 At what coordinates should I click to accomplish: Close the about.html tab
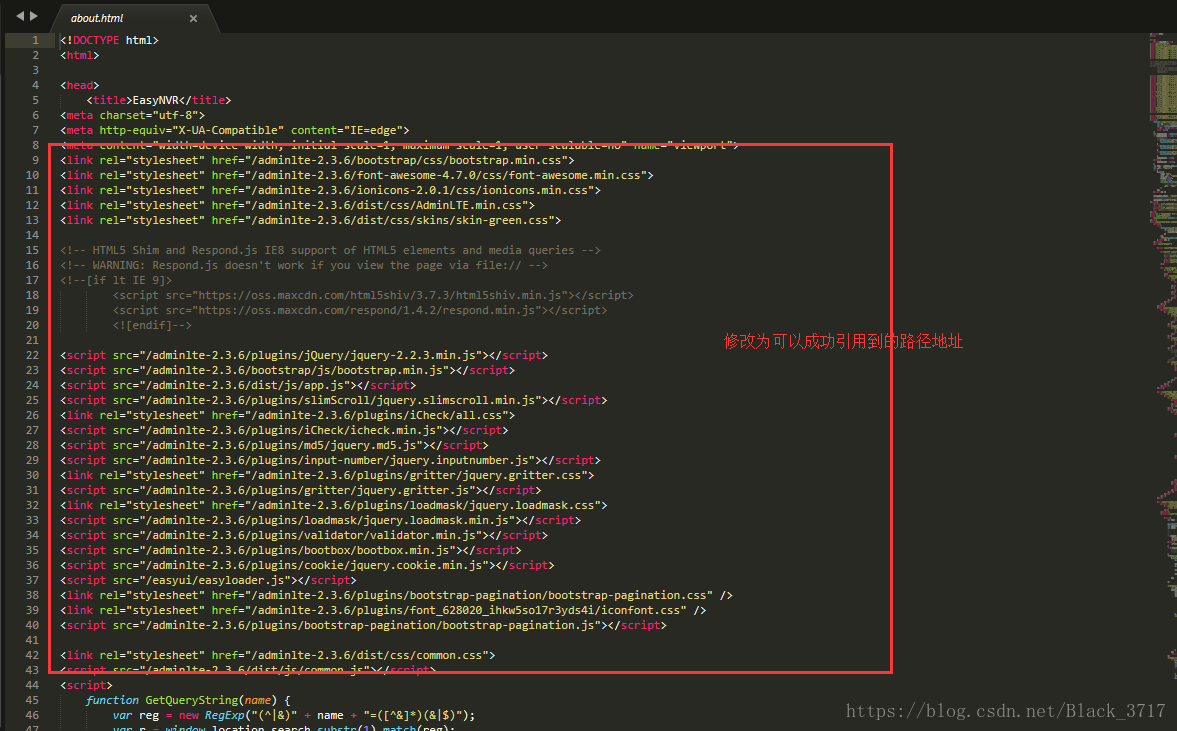pyautogui.click(x=194, y=18)
